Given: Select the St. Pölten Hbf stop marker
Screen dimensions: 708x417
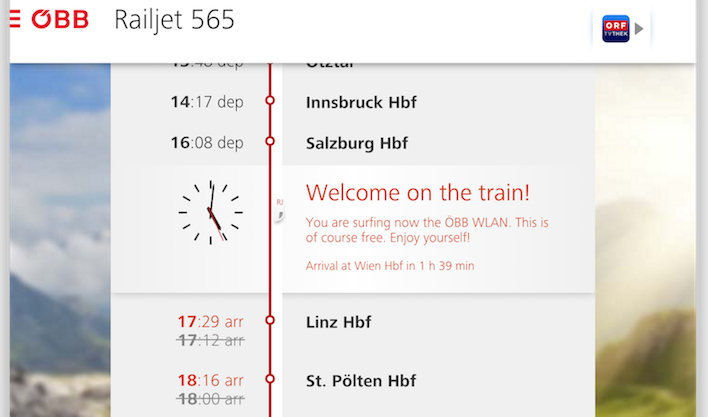Looking at the screenshot, I should [x=270, y=379].
